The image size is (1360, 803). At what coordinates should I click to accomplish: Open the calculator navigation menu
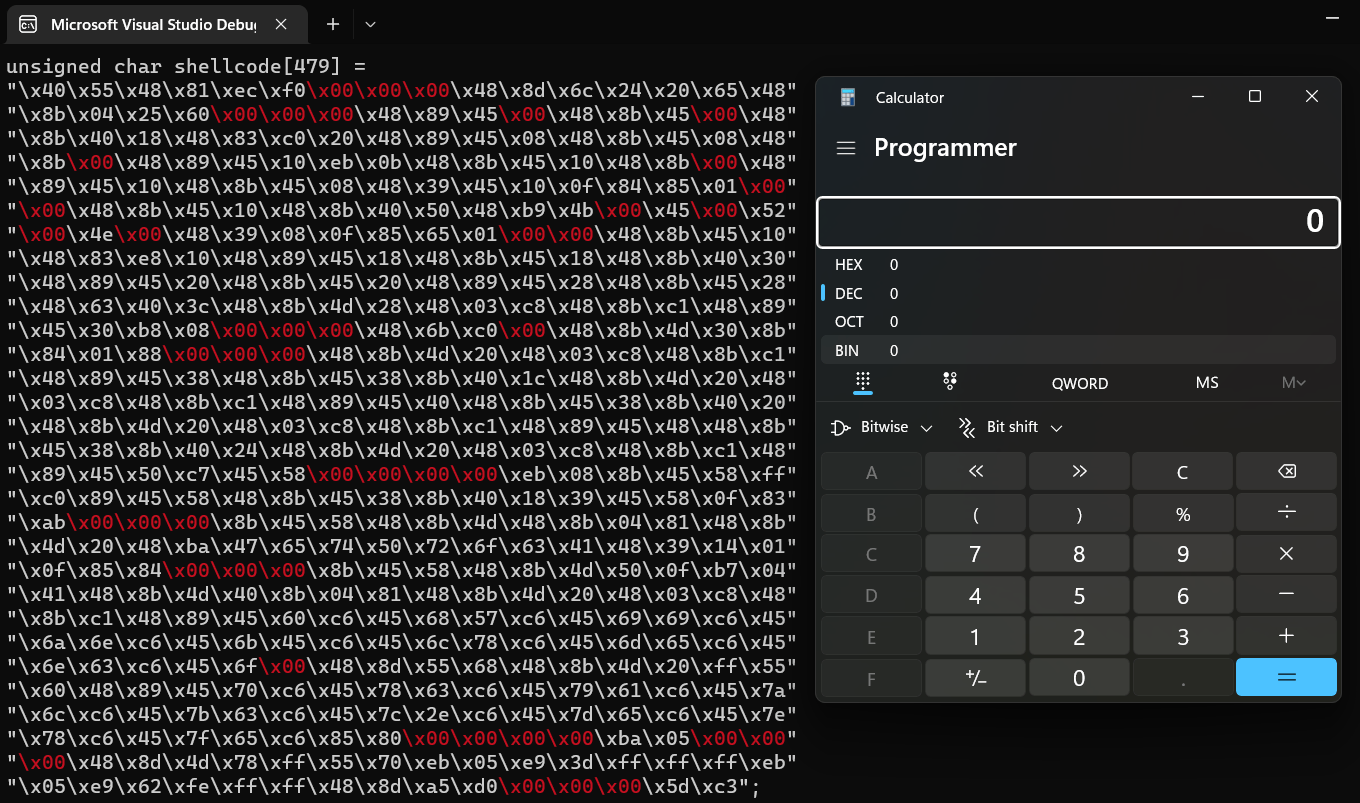click(845, 147)
